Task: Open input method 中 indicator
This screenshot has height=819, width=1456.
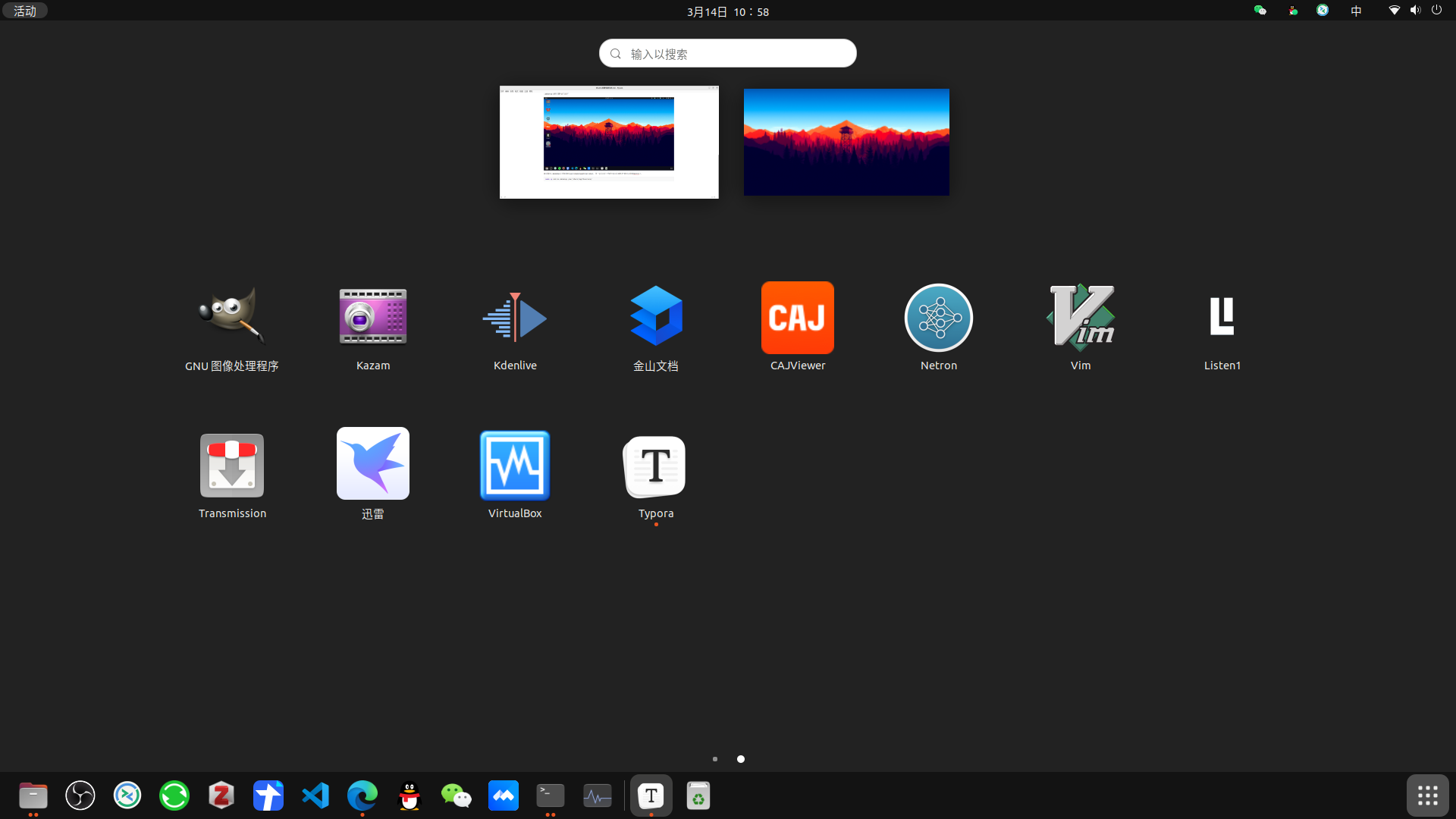Action: (1356, 11)
